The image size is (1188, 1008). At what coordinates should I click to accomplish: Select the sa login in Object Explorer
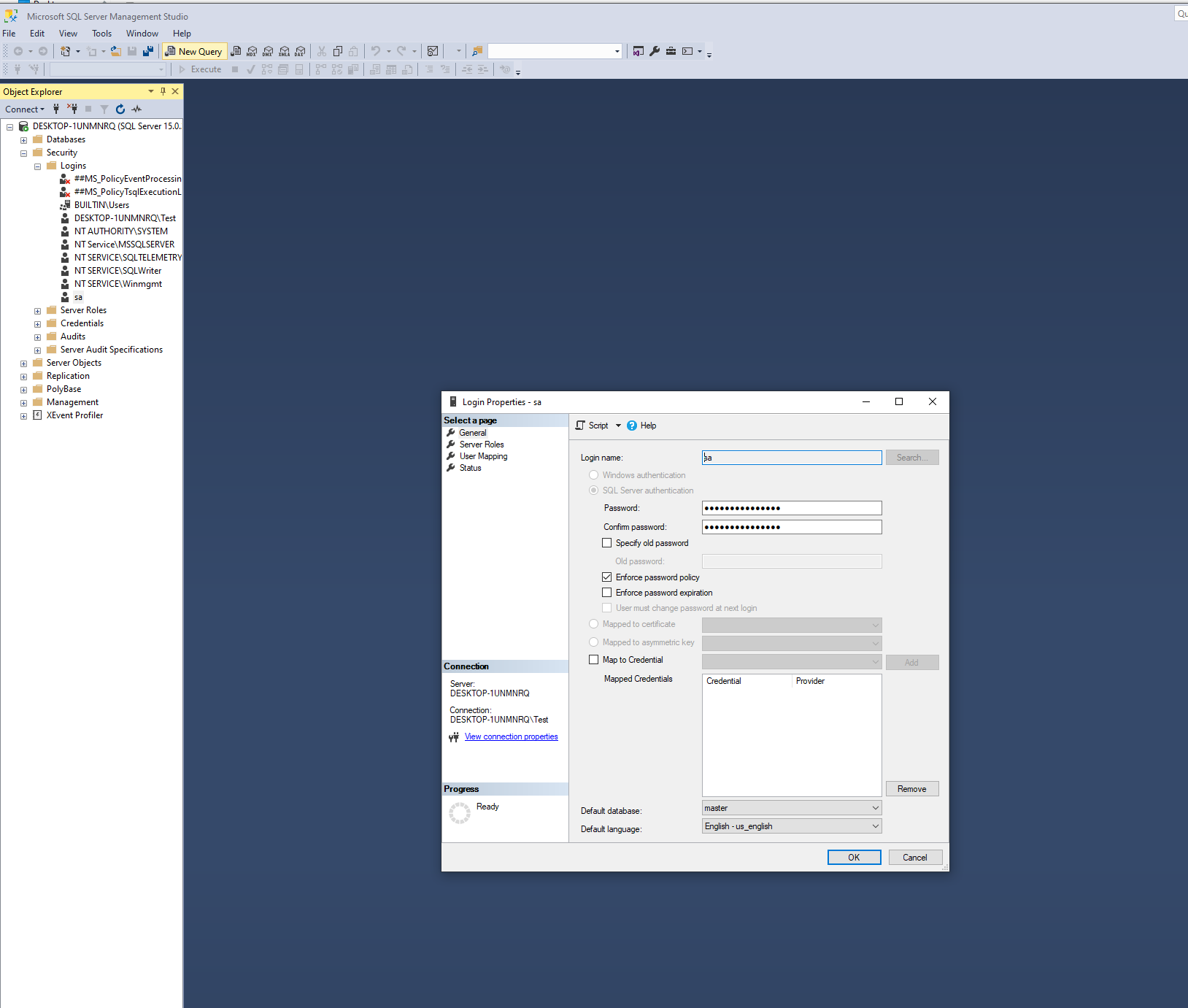tap(78, 297)
